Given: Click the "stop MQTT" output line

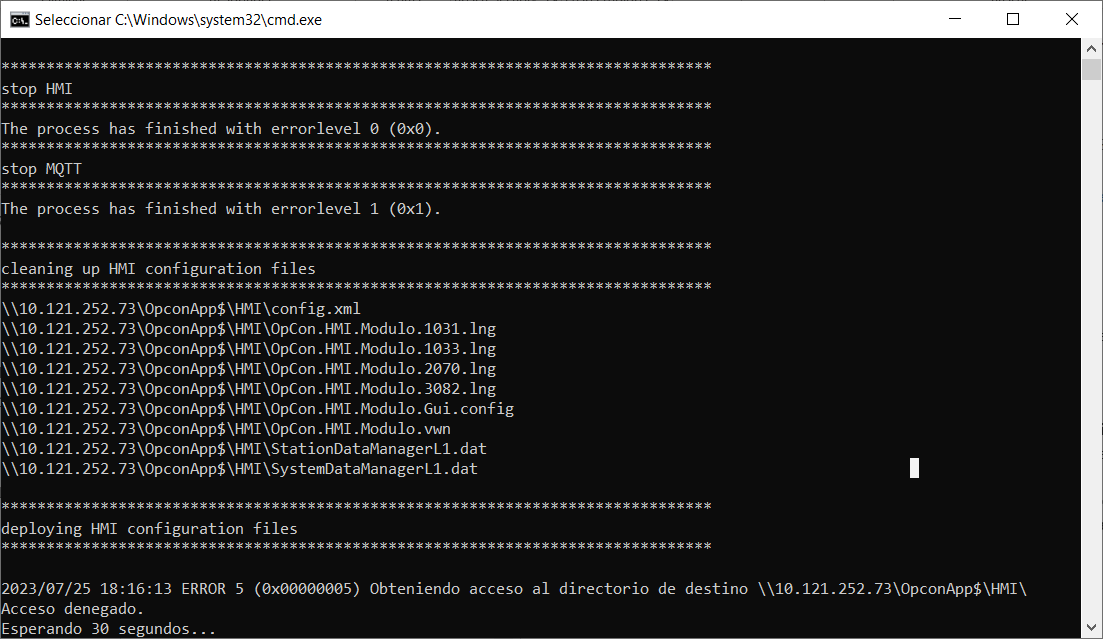Looking at the screenshot, I should point(41,169).
